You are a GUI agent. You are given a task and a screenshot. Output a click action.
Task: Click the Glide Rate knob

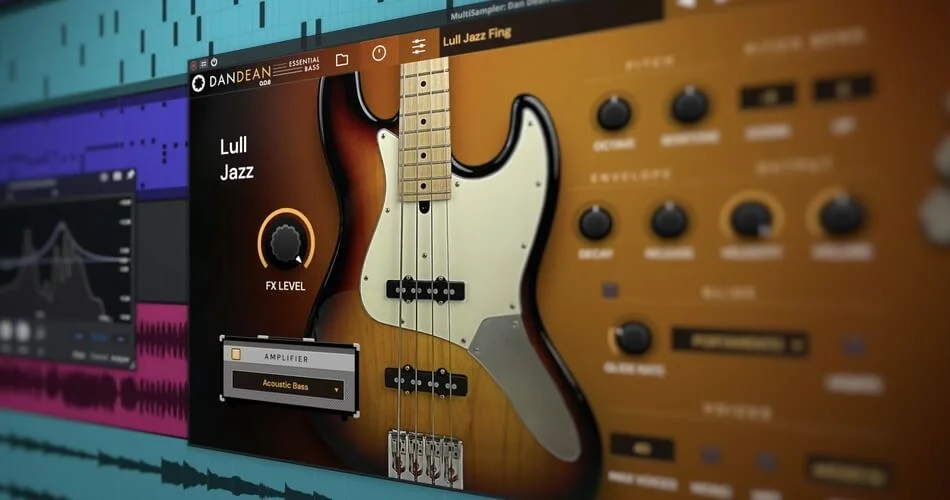pos(633,338)
